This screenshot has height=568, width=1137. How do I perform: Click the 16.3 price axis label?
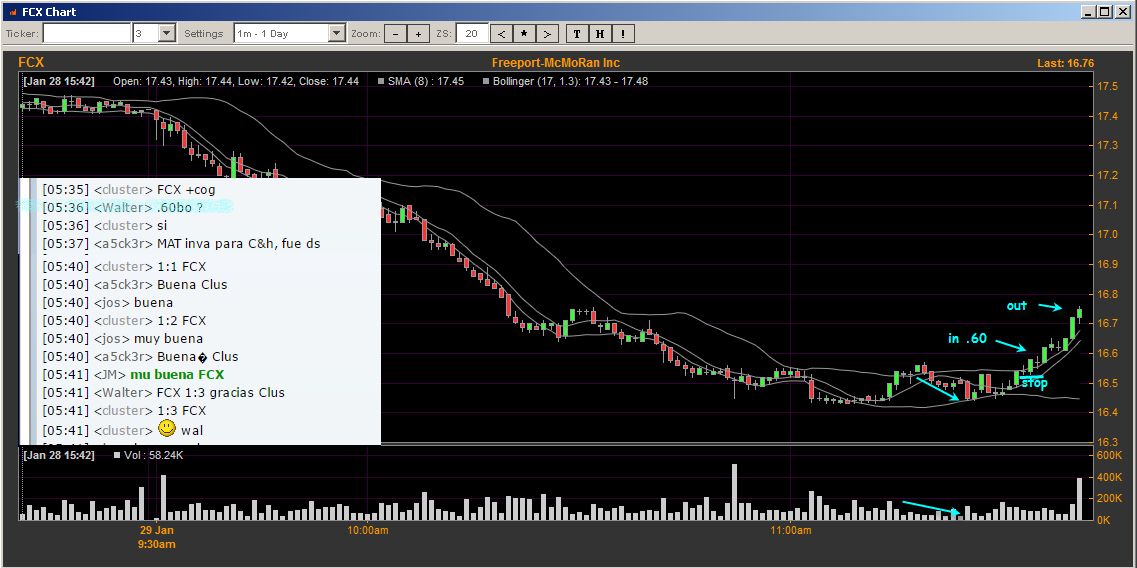pos(1107,443)
